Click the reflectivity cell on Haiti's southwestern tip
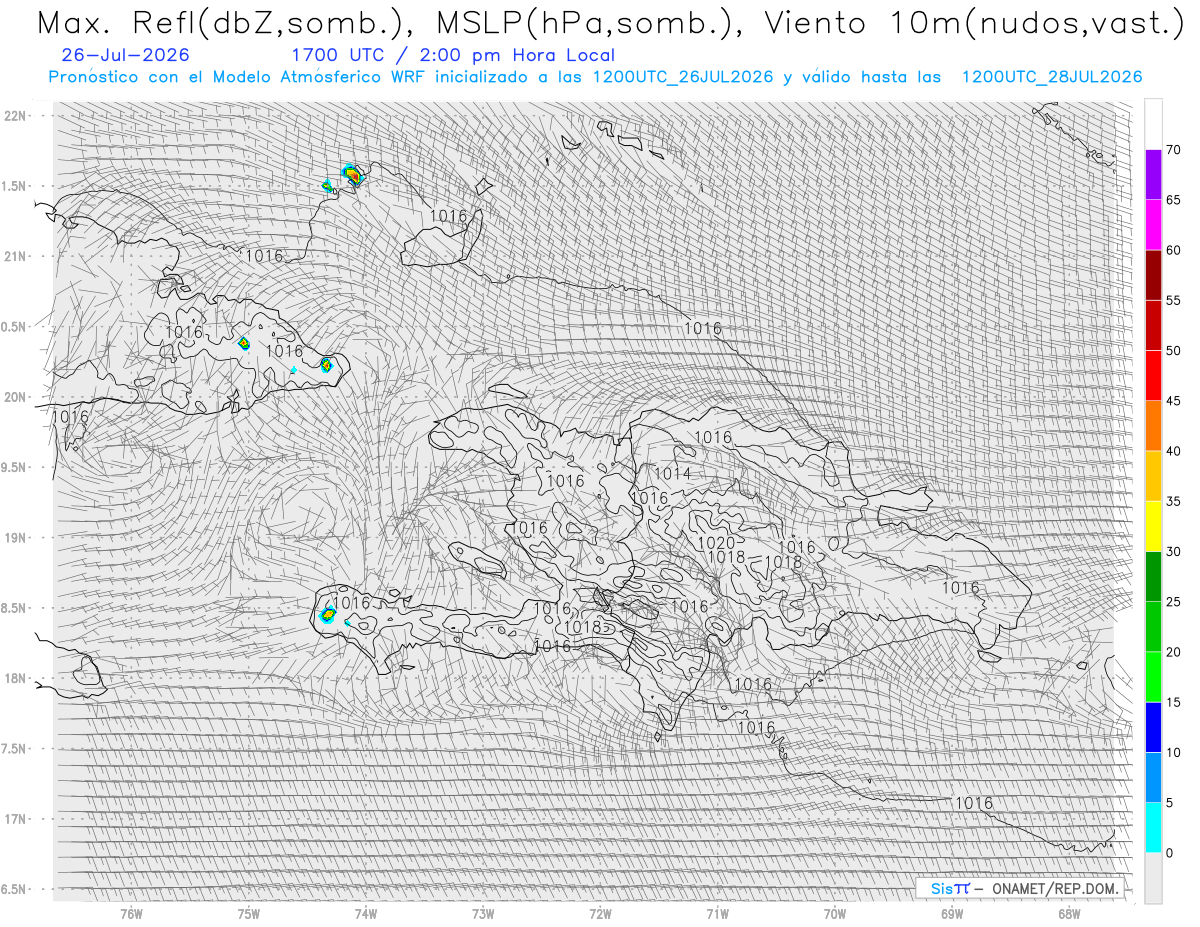 (327, 613)
